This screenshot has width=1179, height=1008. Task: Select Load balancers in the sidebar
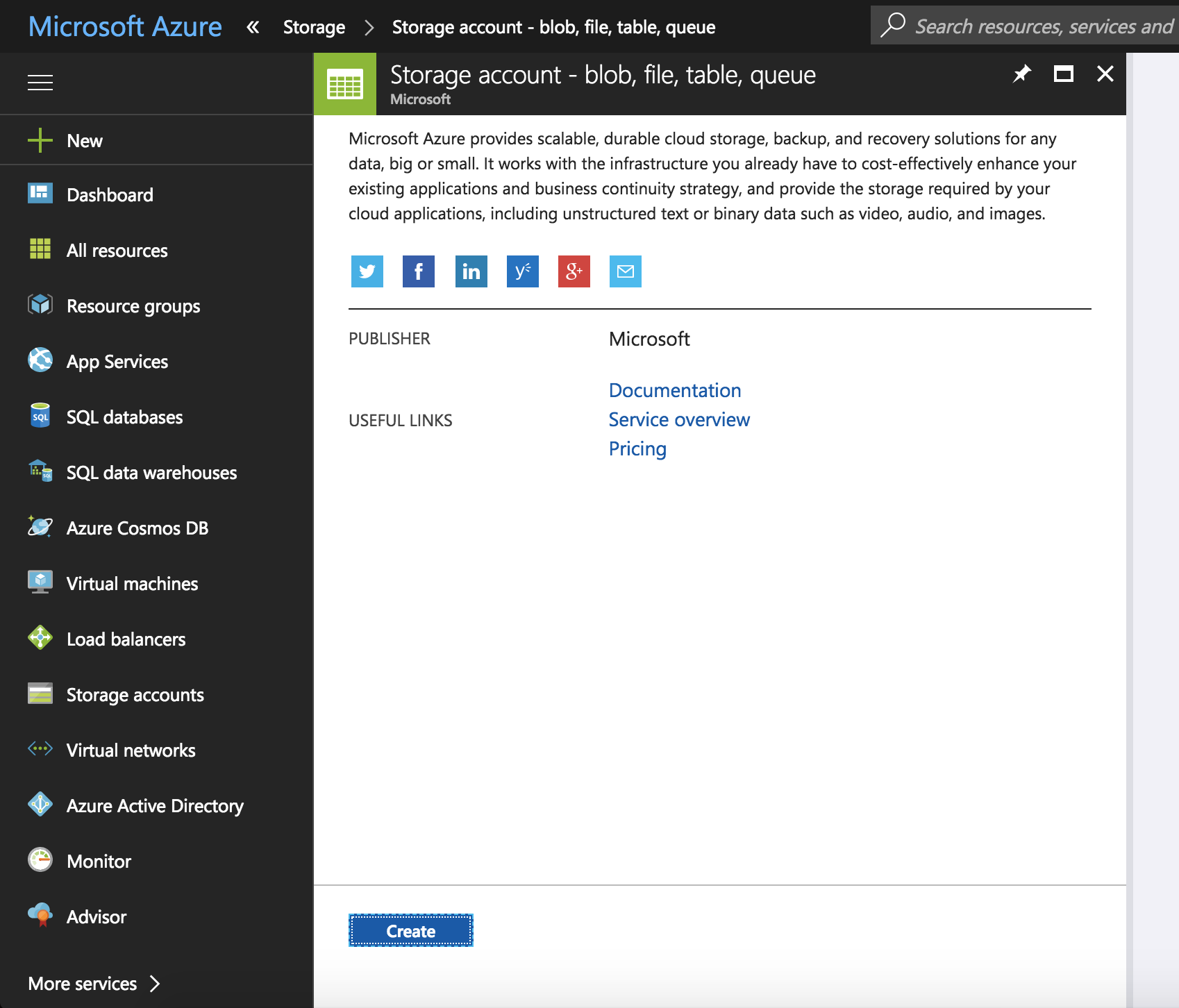tap(126, 639)
